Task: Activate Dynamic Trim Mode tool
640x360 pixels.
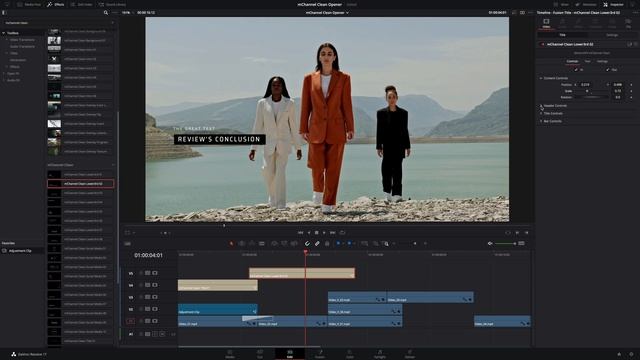Action: tap(252, 244)
